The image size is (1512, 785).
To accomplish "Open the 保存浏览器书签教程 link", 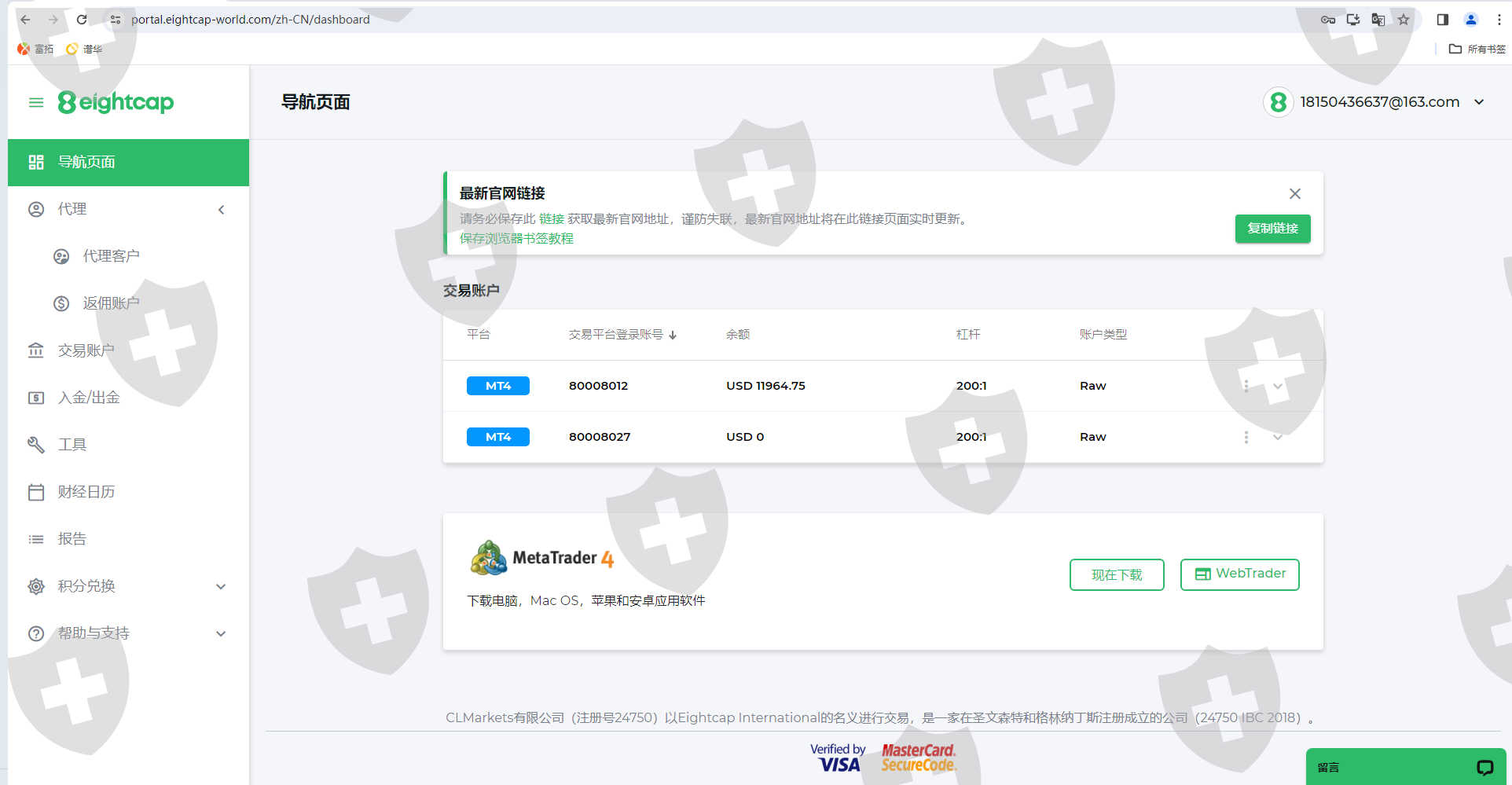I will [x=516, y=239].
